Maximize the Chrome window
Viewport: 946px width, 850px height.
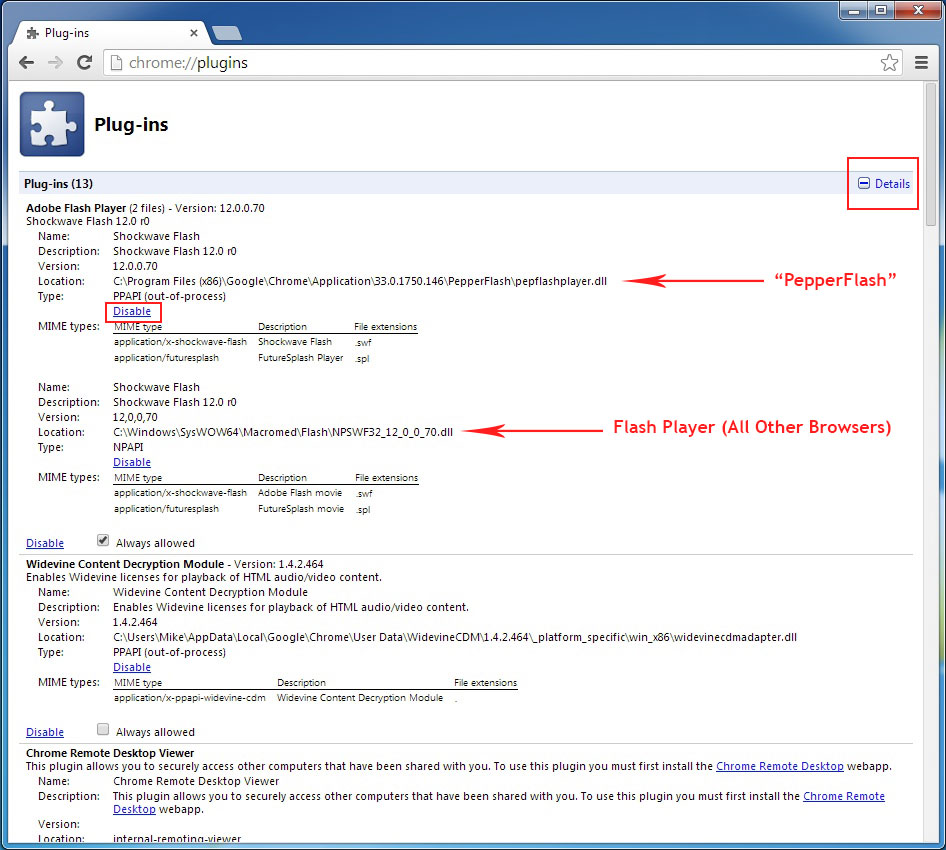pyautogui.click(x=881, y=11)
